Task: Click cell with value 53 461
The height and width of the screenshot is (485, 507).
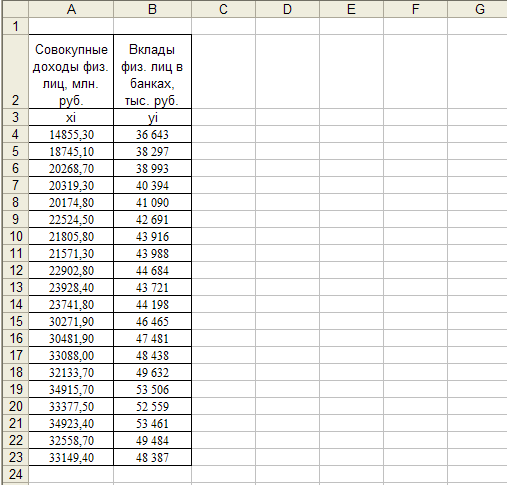Action: tap(152, 423)
